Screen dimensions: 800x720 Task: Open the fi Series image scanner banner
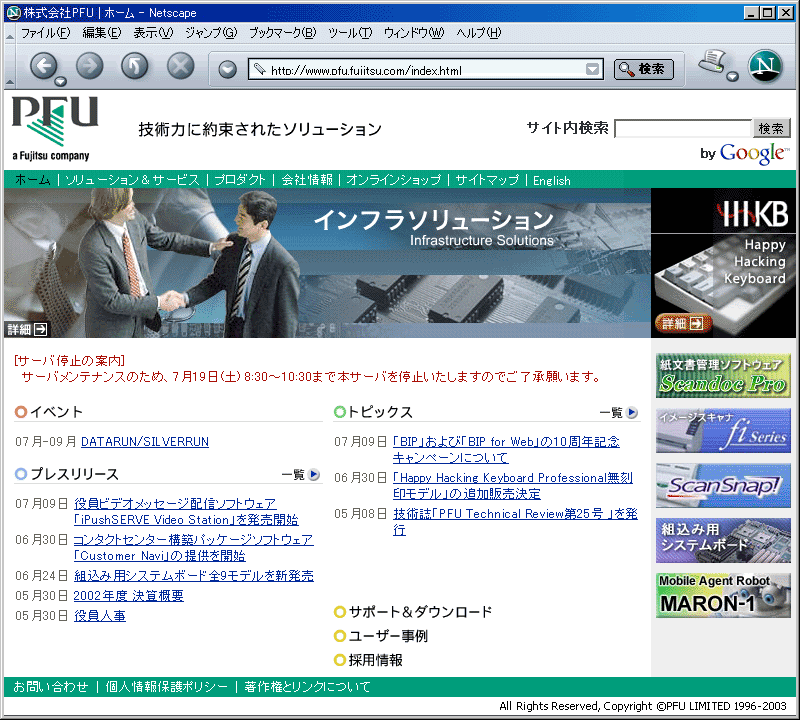[x=723, y=431]
